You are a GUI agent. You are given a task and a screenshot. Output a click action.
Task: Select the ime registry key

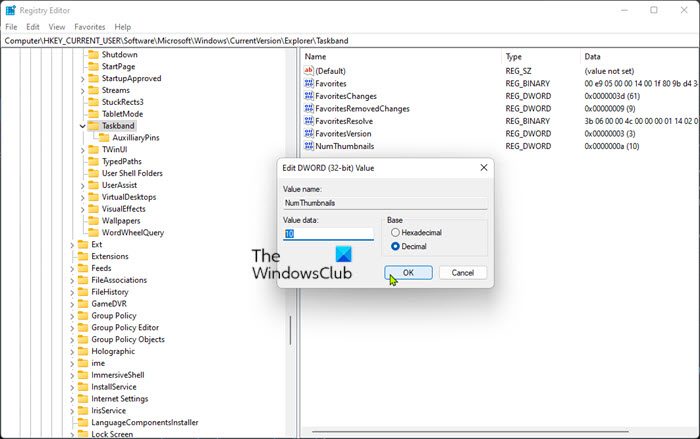98,363
